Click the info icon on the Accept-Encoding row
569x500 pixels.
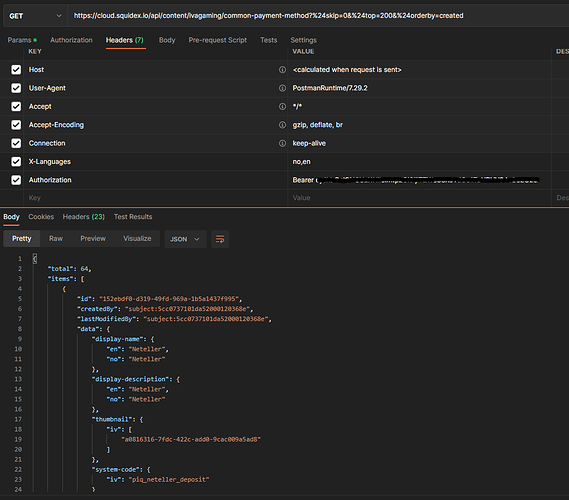tap(282, 125)
